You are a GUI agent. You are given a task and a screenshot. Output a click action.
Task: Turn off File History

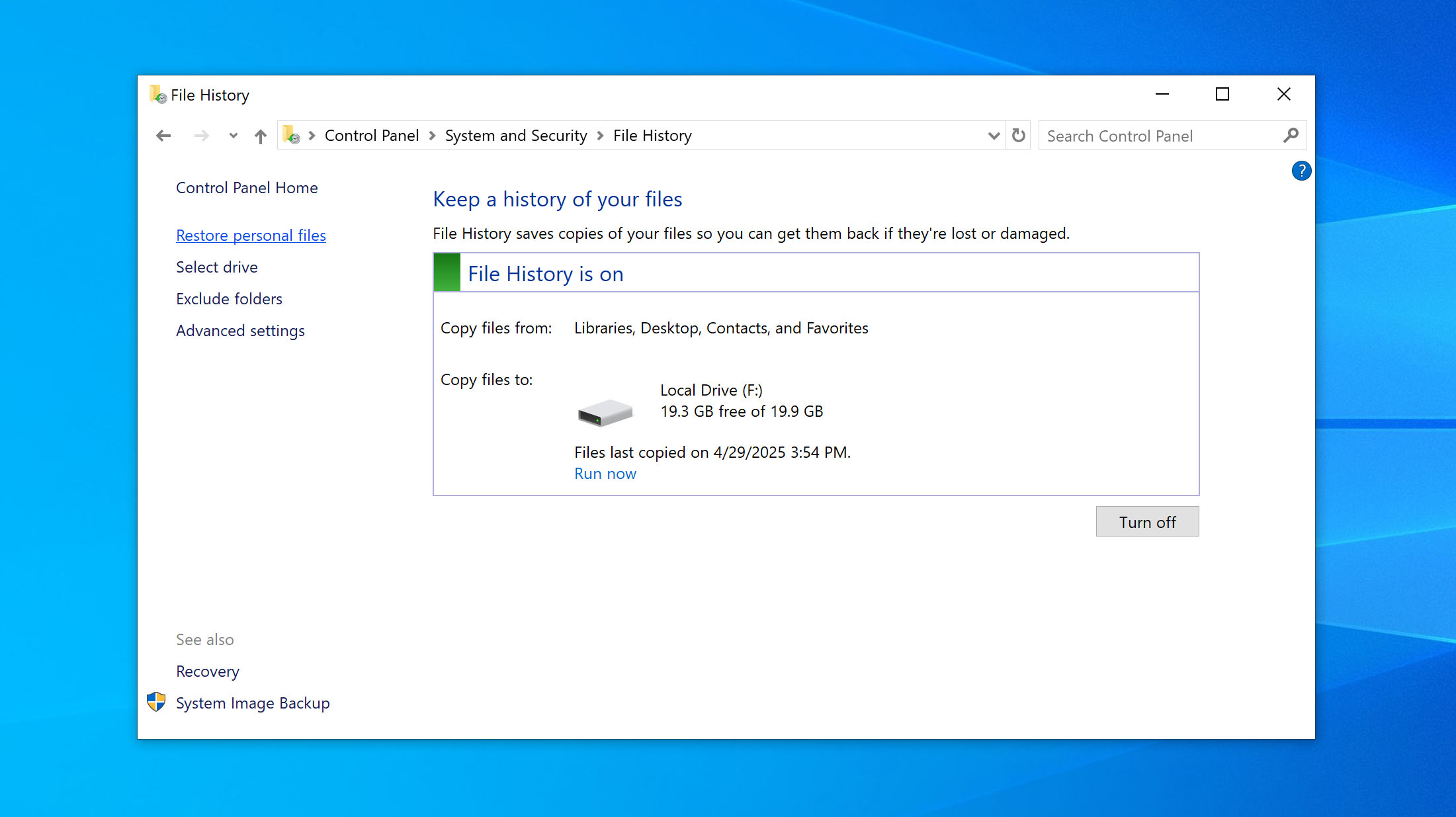(x=1147, y=521)
